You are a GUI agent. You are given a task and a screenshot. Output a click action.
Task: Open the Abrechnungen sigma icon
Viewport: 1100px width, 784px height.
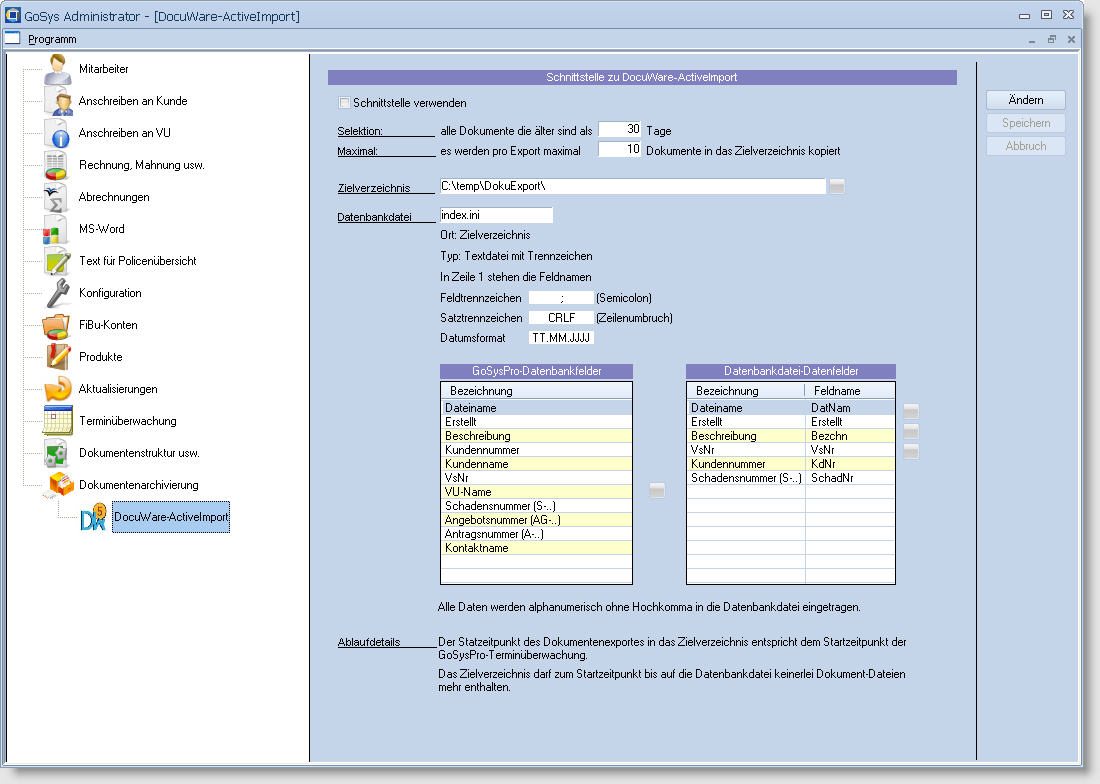[x=57, y=198]
